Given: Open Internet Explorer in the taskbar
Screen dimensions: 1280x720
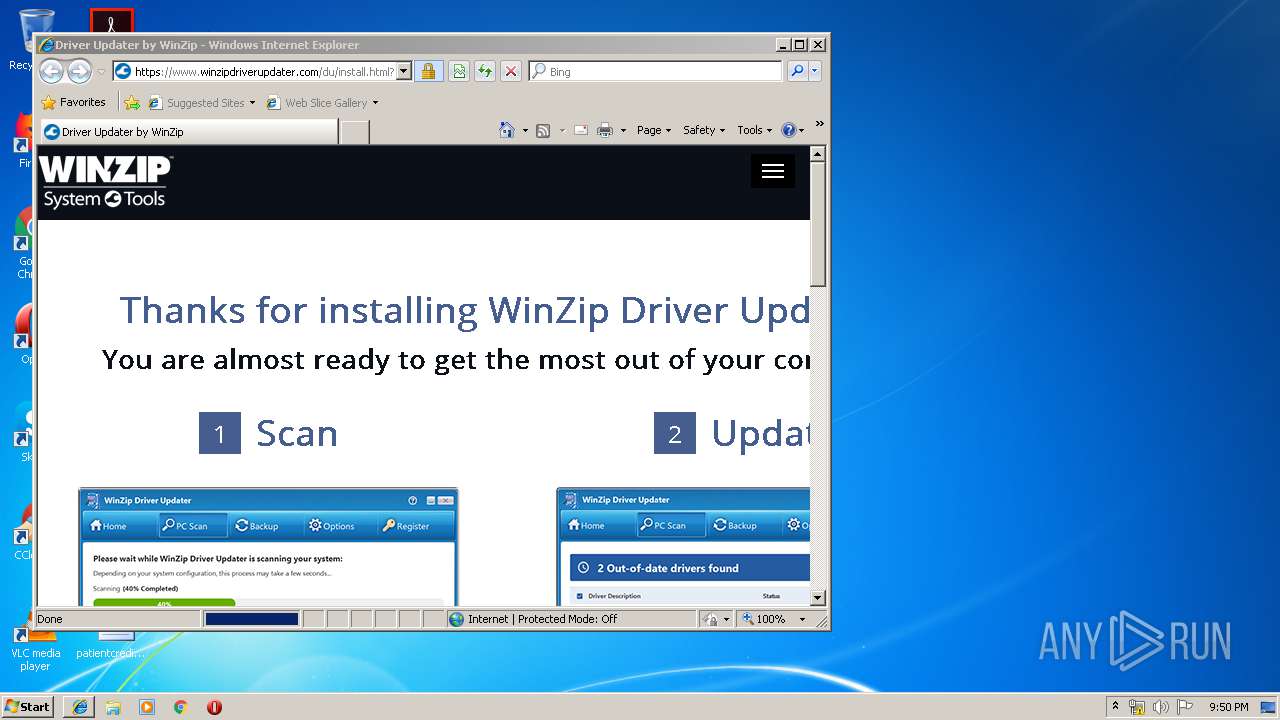Looking at the screenshot, I should point(80,707).
